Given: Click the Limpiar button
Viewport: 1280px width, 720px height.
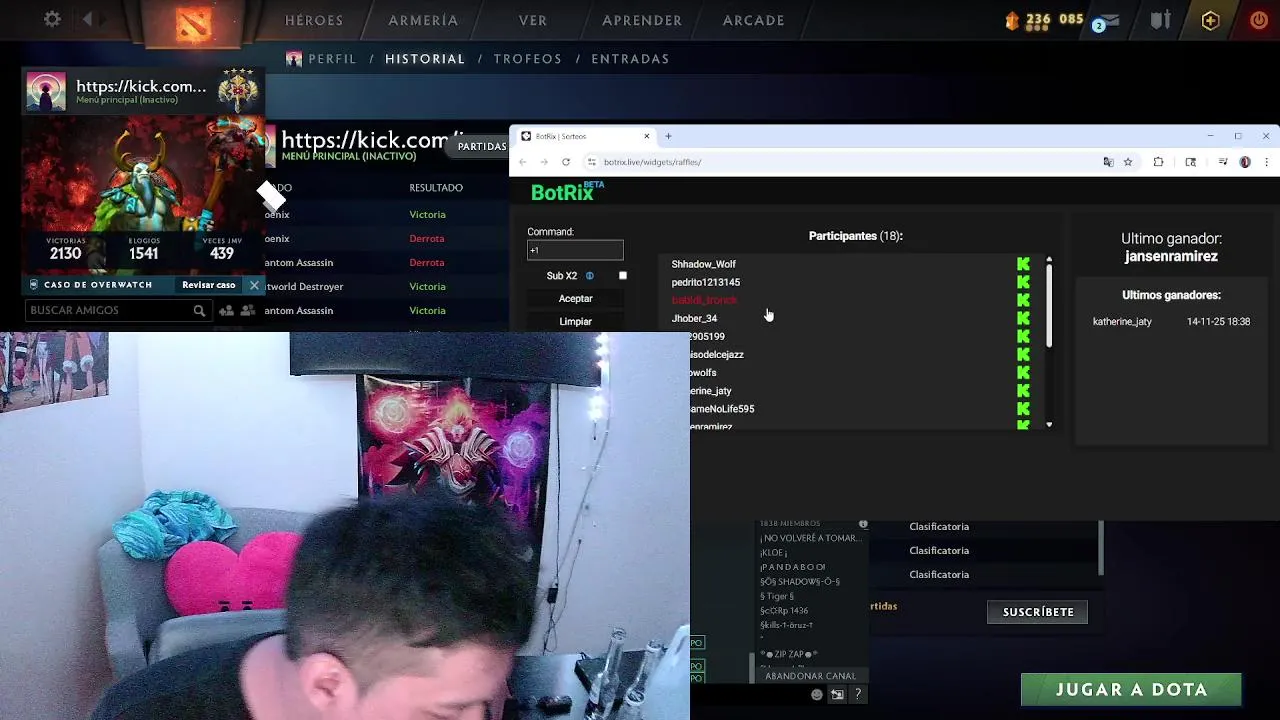Looking at the screenshot, I should point(575,322).
